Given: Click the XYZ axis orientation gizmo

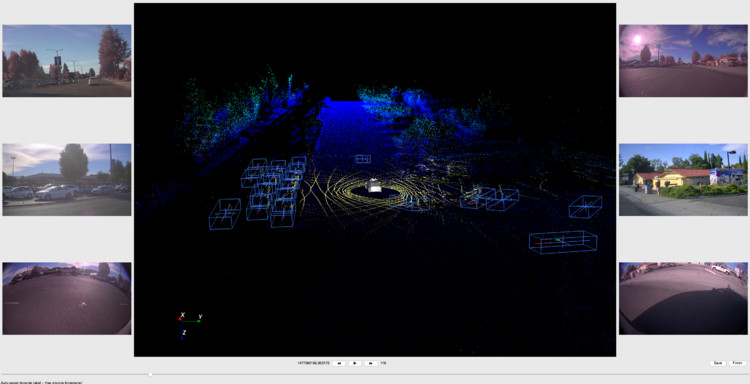Looking at the screenshot, I should point(189,325).
